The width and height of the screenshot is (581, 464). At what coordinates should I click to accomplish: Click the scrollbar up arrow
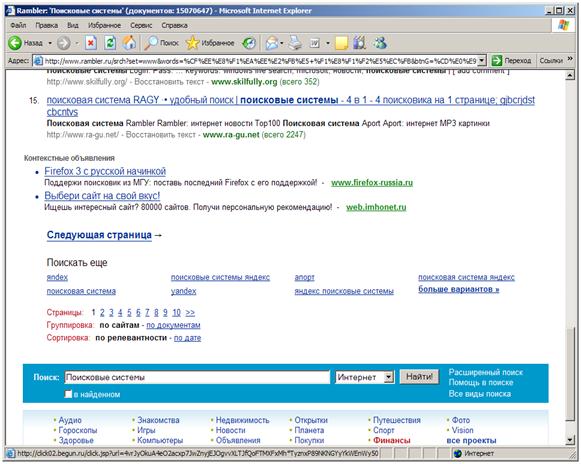pyautogui.click(x=570, y=75)
